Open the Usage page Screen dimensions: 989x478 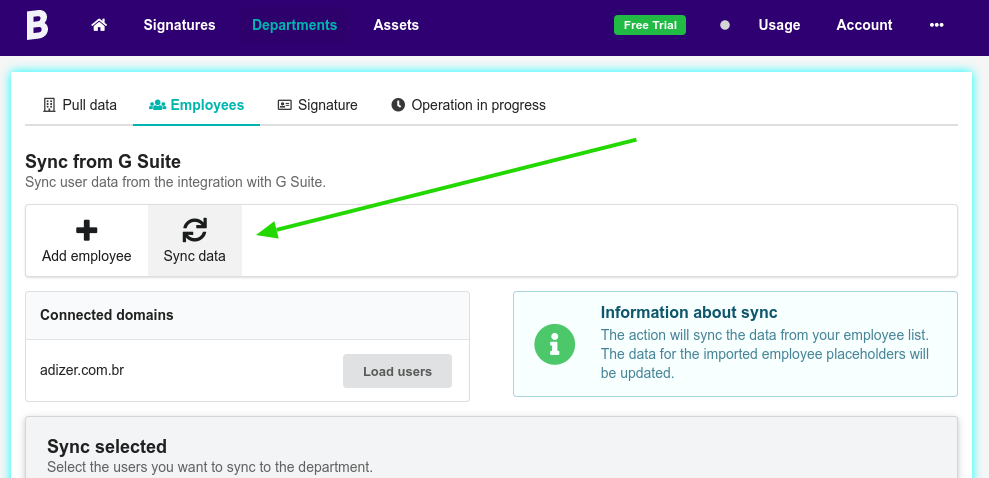[779, 25]
